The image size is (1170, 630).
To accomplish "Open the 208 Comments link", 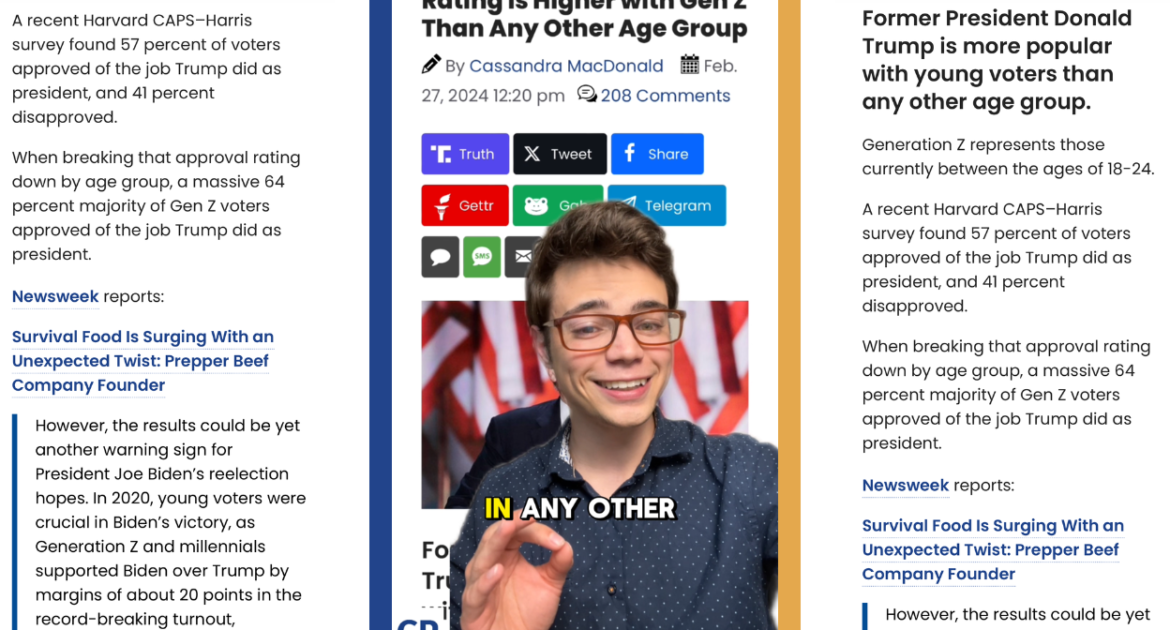I will point(666,96).
